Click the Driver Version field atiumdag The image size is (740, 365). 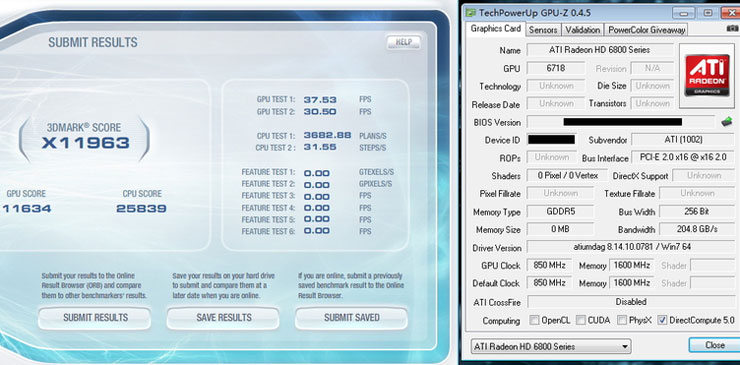point(630,247)
